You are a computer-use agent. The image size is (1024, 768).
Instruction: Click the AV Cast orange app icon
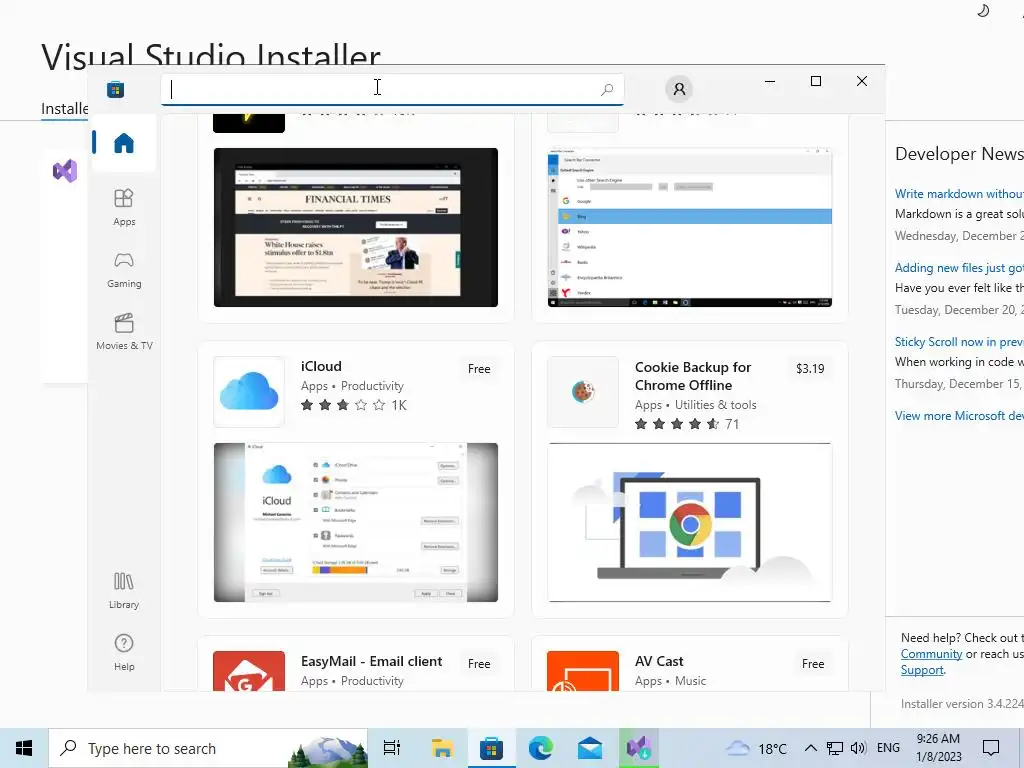pyautogui.click(x=583, y=671)
